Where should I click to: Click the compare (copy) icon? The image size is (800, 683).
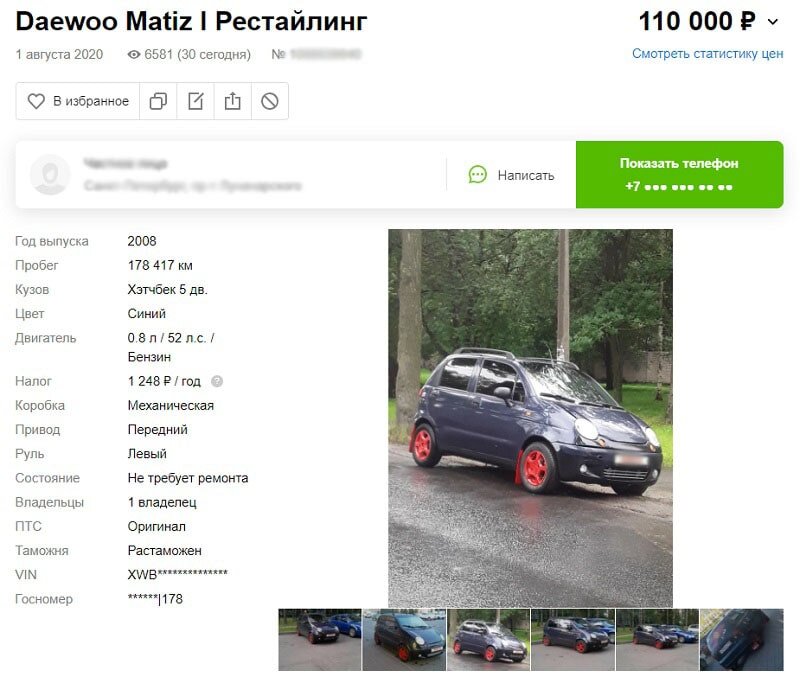[158, 101]
